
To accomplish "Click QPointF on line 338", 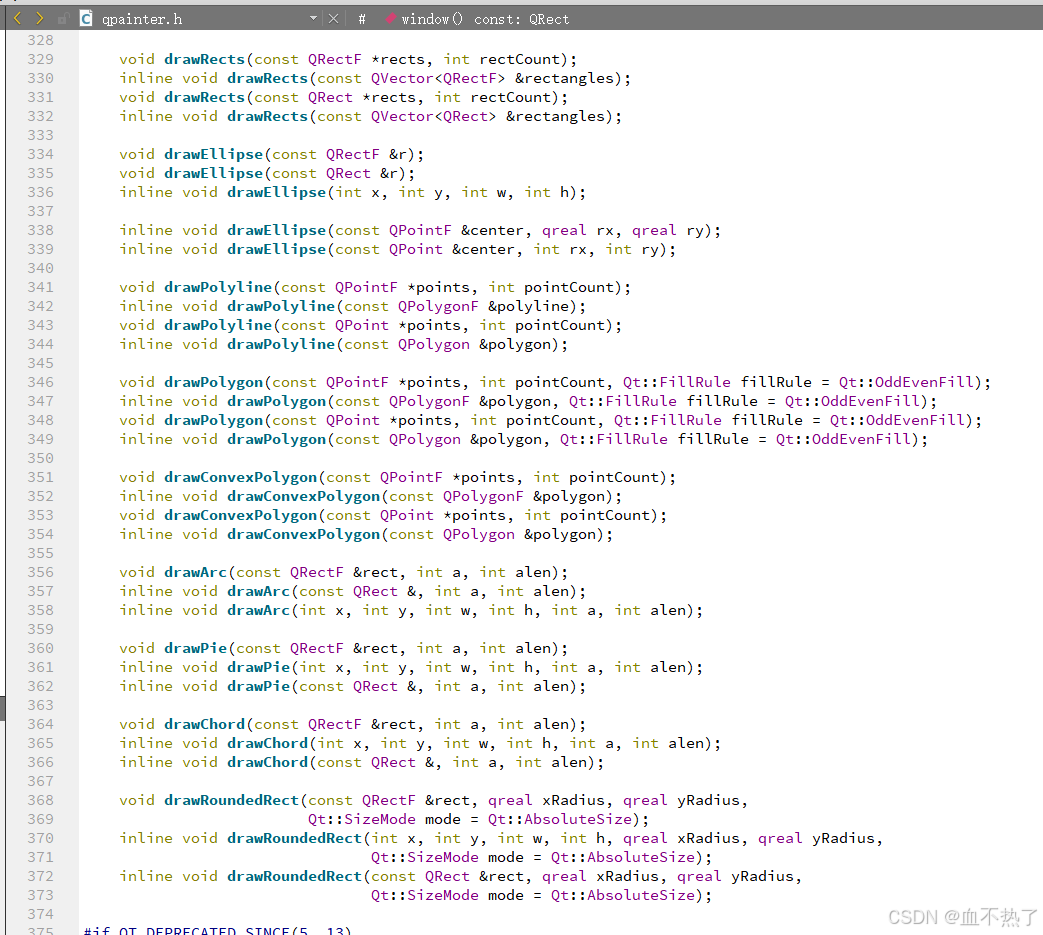I will (x=420, y=230).
